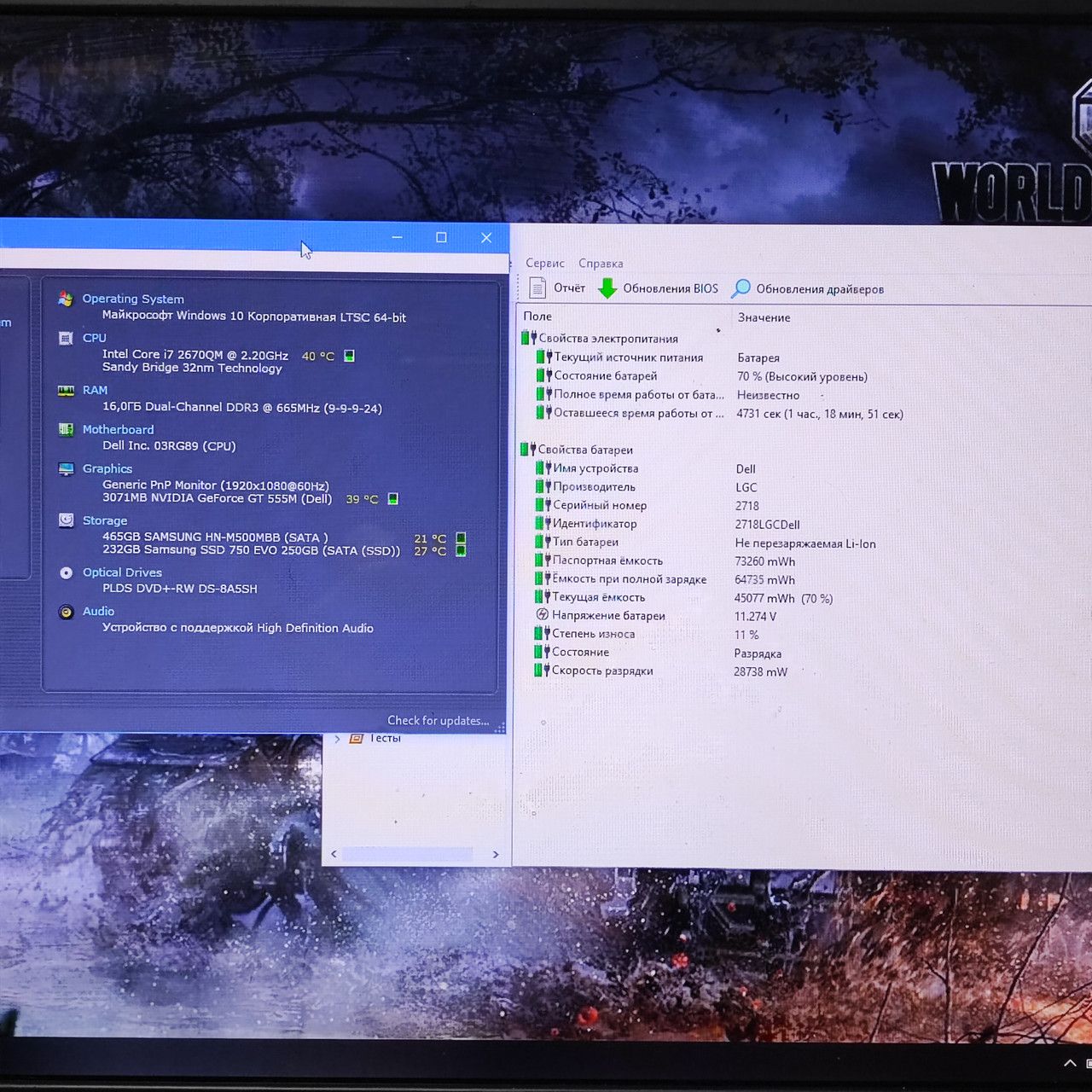The image size is (1092, 1092).
Task: Click the CPU temperature indicator icon beside 40 °C
Action: pos(349,356)
